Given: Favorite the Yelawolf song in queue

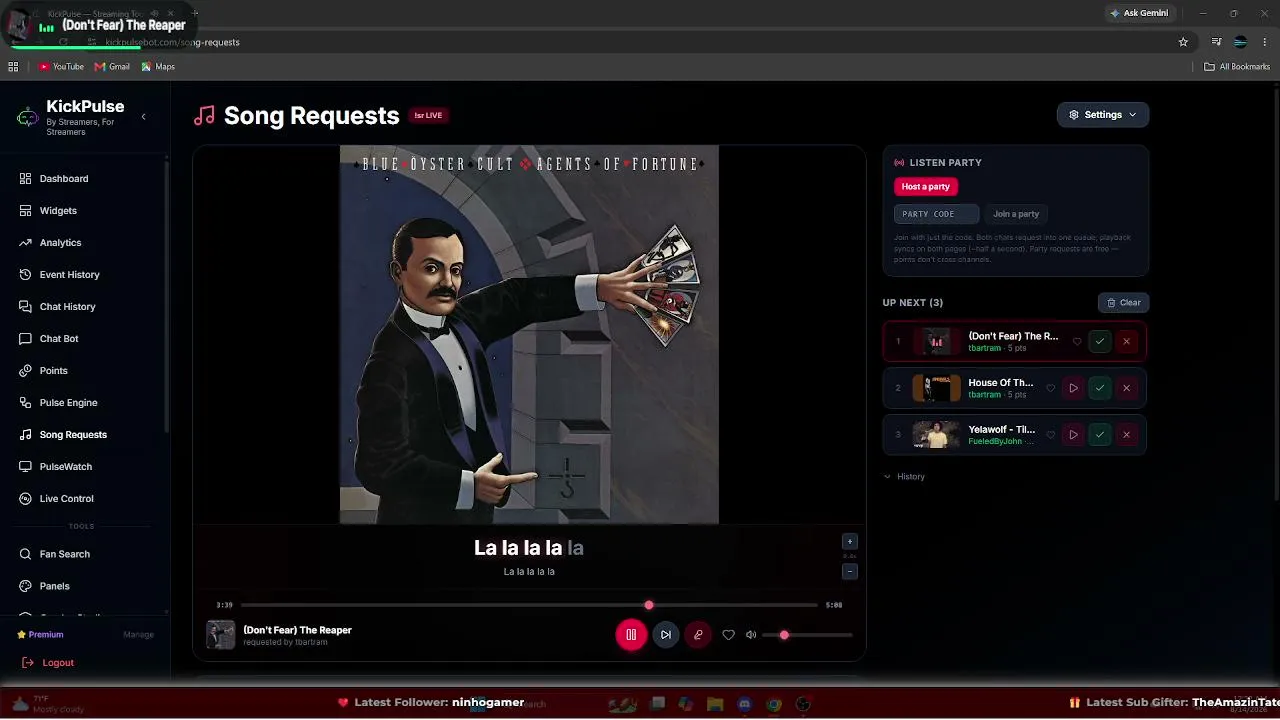Looking at the screenshot, I should 1050,435.
